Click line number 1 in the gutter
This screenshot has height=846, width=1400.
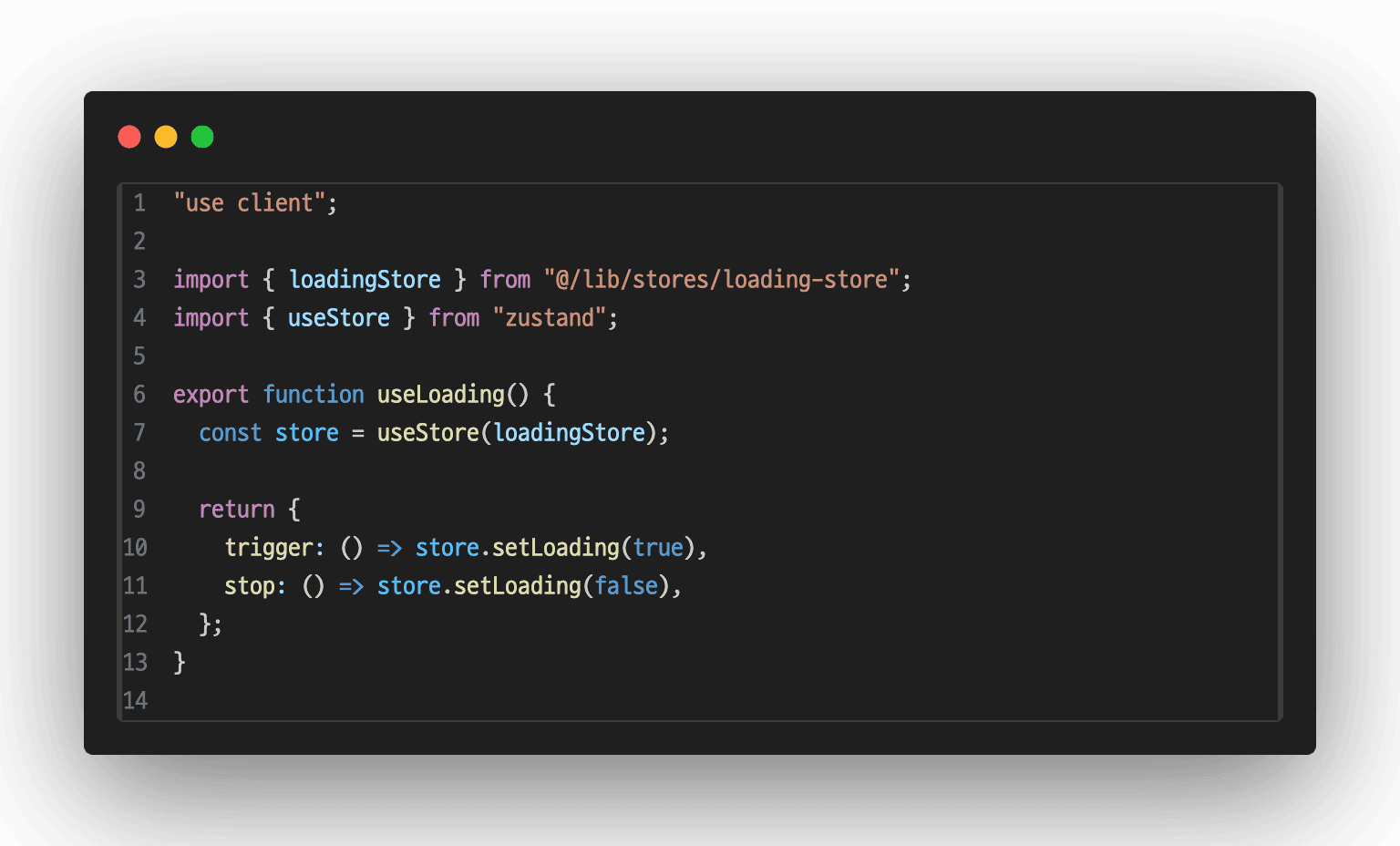[x=139, y=203]
